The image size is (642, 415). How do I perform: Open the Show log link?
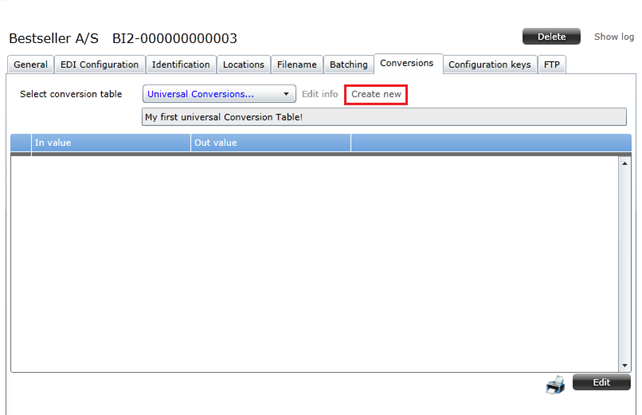tap(613, 37)
